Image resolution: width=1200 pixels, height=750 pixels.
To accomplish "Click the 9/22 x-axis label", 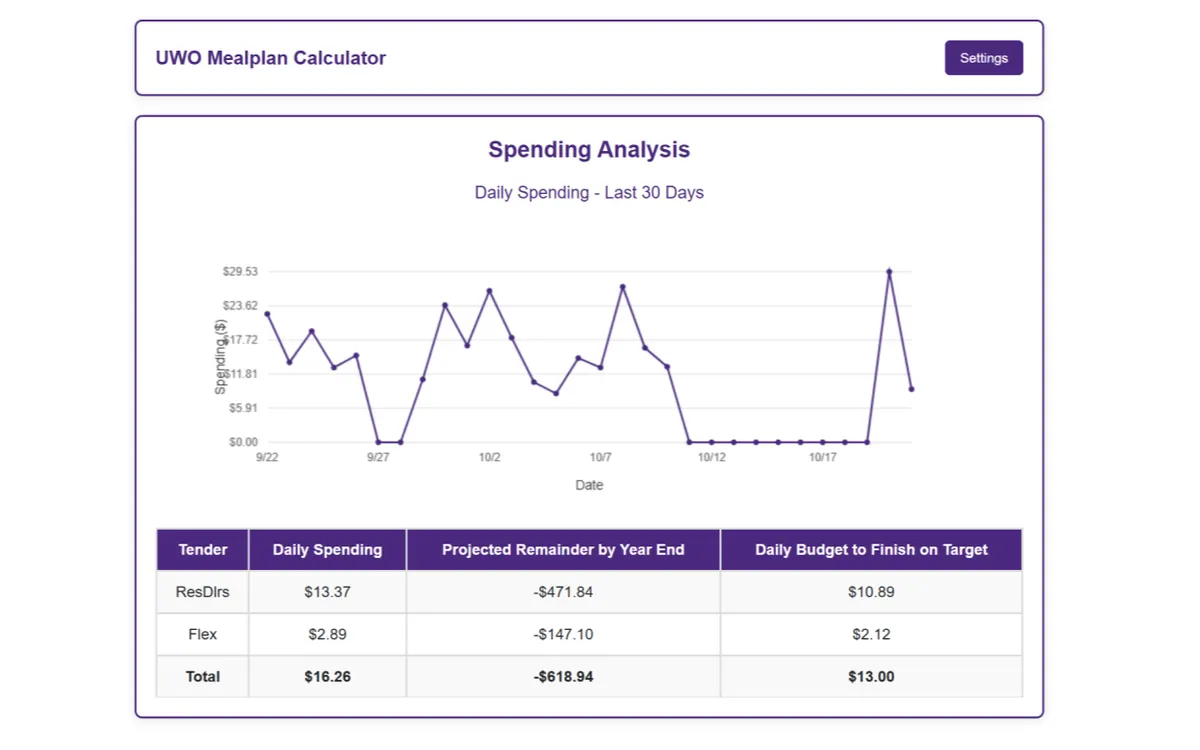I will [267, 457].
